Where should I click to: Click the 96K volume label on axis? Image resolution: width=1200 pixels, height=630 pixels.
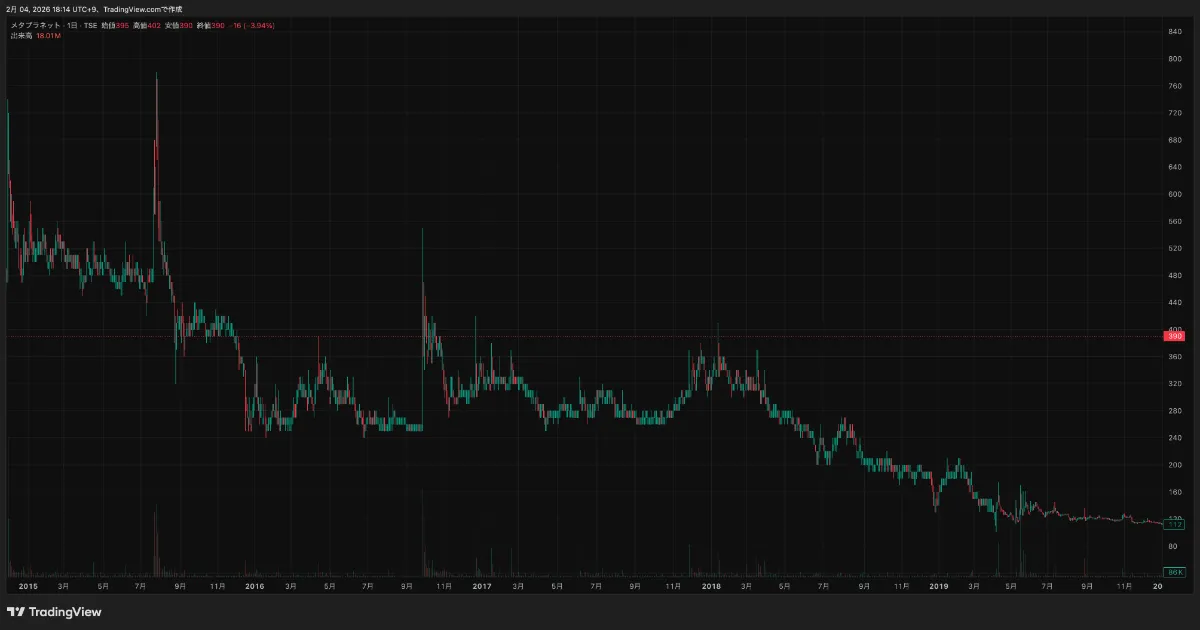click(1176, 572)
